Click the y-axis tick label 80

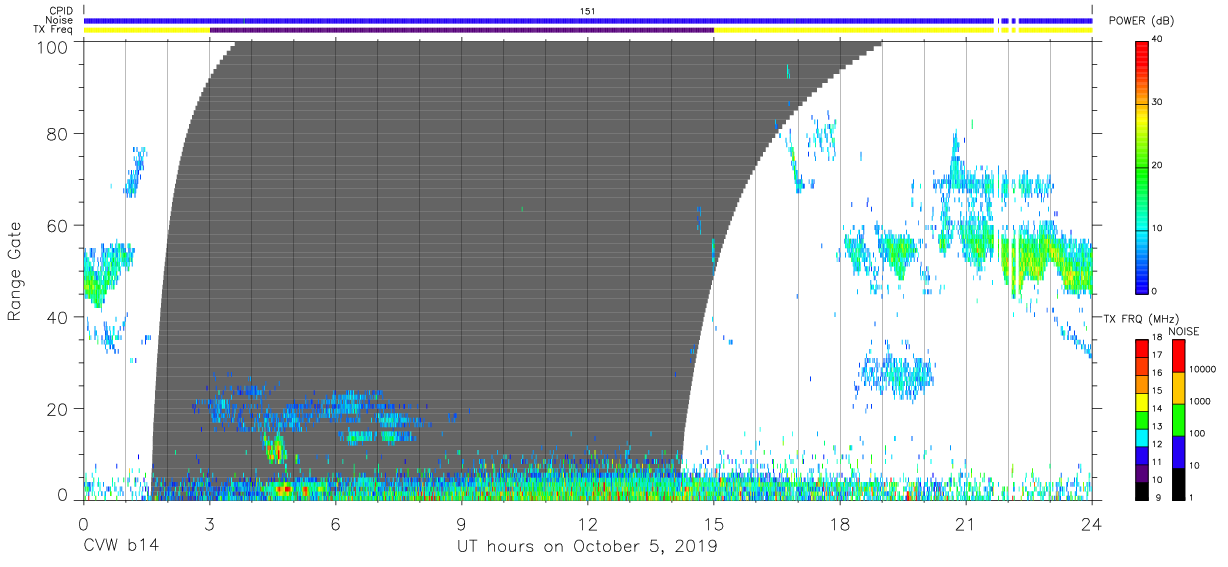click(57, 133)
